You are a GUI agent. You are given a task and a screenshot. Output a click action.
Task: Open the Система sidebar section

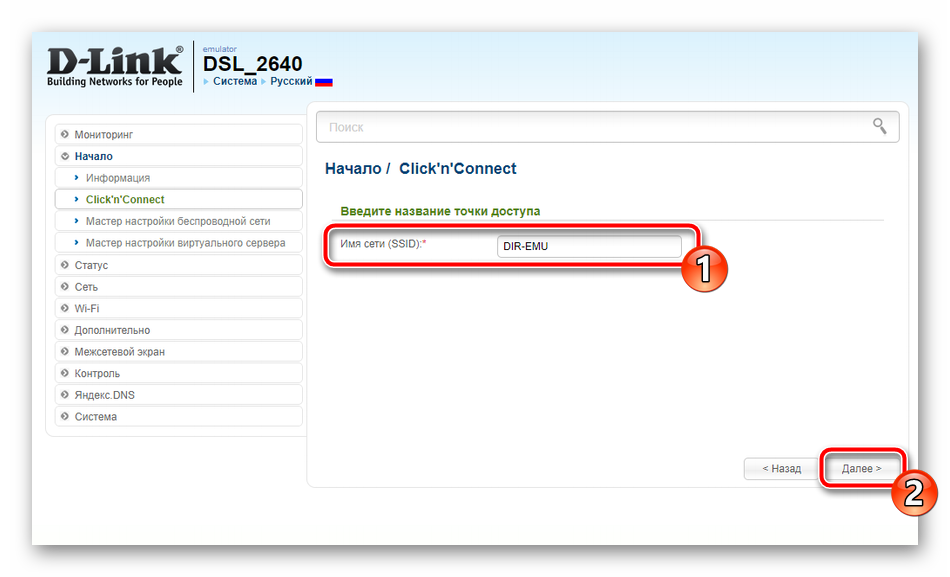click(179, 416)
